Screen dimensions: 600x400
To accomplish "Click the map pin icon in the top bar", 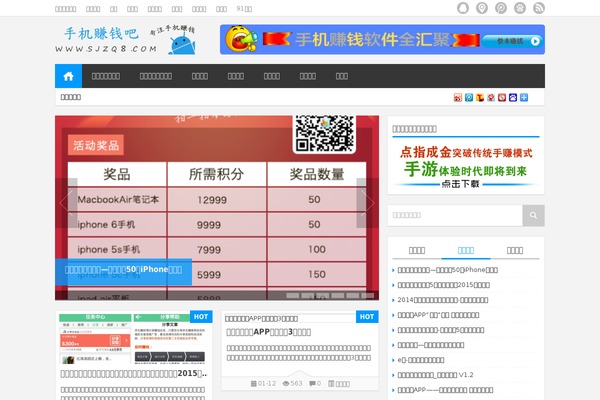I will point(482,8).
